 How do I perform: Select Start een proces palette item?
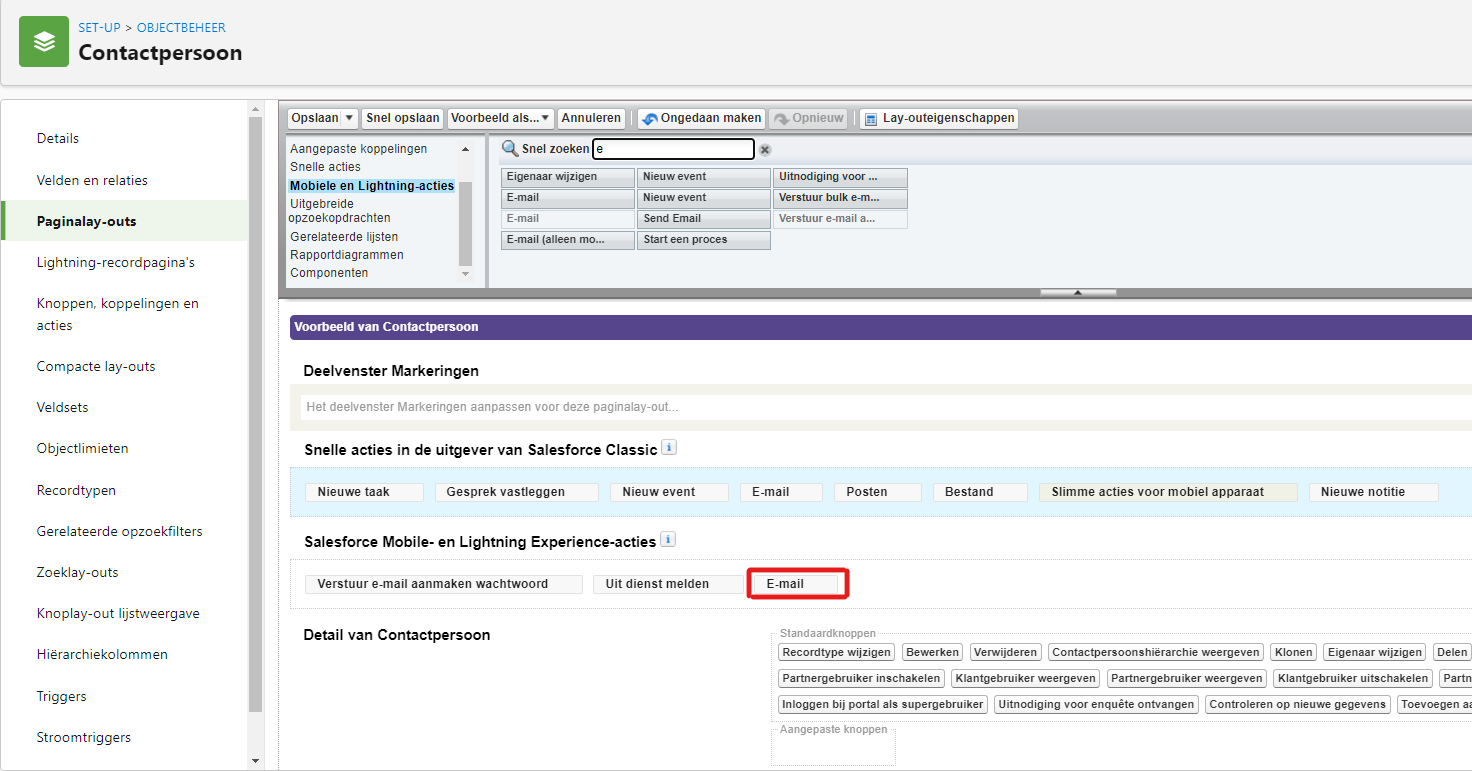(704, 240)
